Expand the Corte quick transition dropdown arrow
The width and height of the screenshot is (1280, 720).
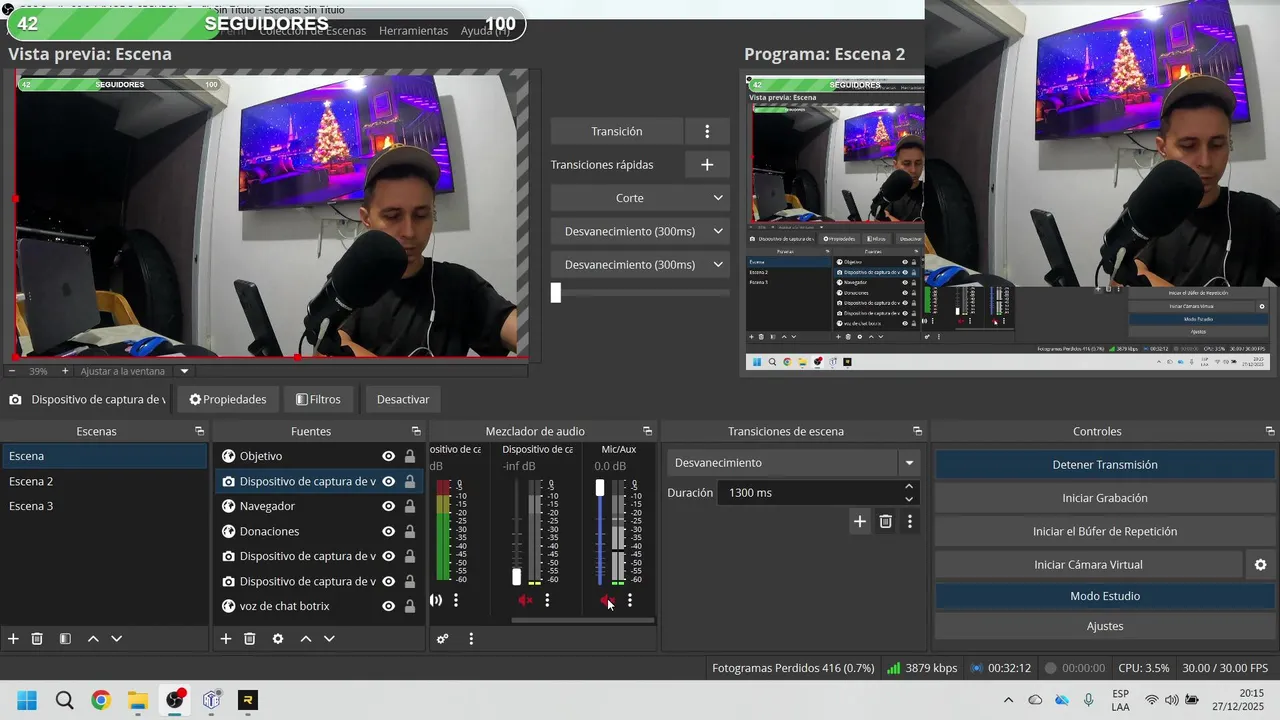point(718,198)
